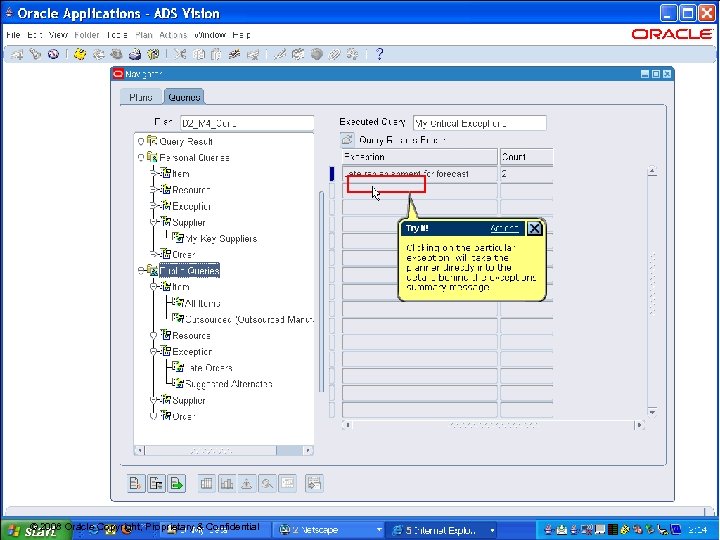This screenshot has width=720, height=540.
Task: Open the Actions menu
Action: pos(173,35)
